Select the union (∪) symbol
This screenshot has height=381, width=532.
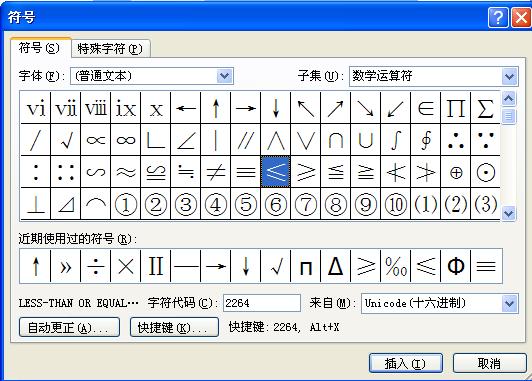[365, 140]
